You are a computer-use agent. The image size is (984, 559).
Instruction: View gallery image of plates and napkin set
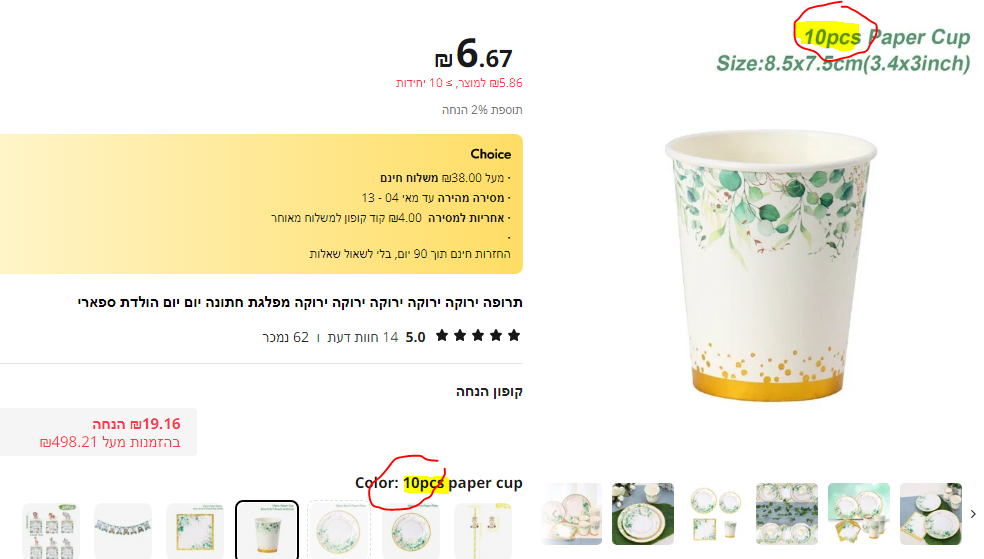pyautogui.click(x=715, y=514)
